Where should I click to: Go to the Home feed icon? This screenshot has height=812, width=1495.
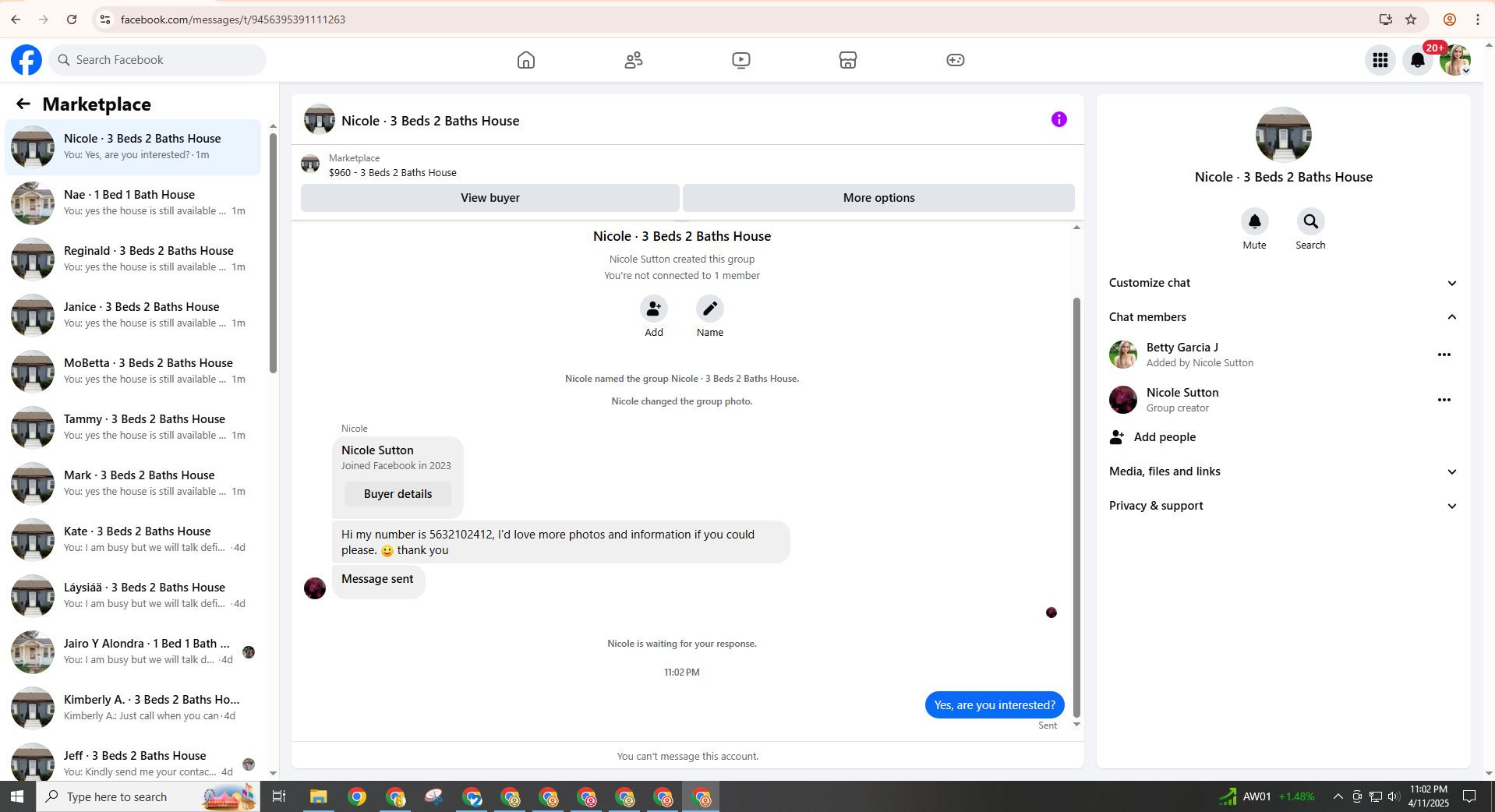(x=526, y=60)
